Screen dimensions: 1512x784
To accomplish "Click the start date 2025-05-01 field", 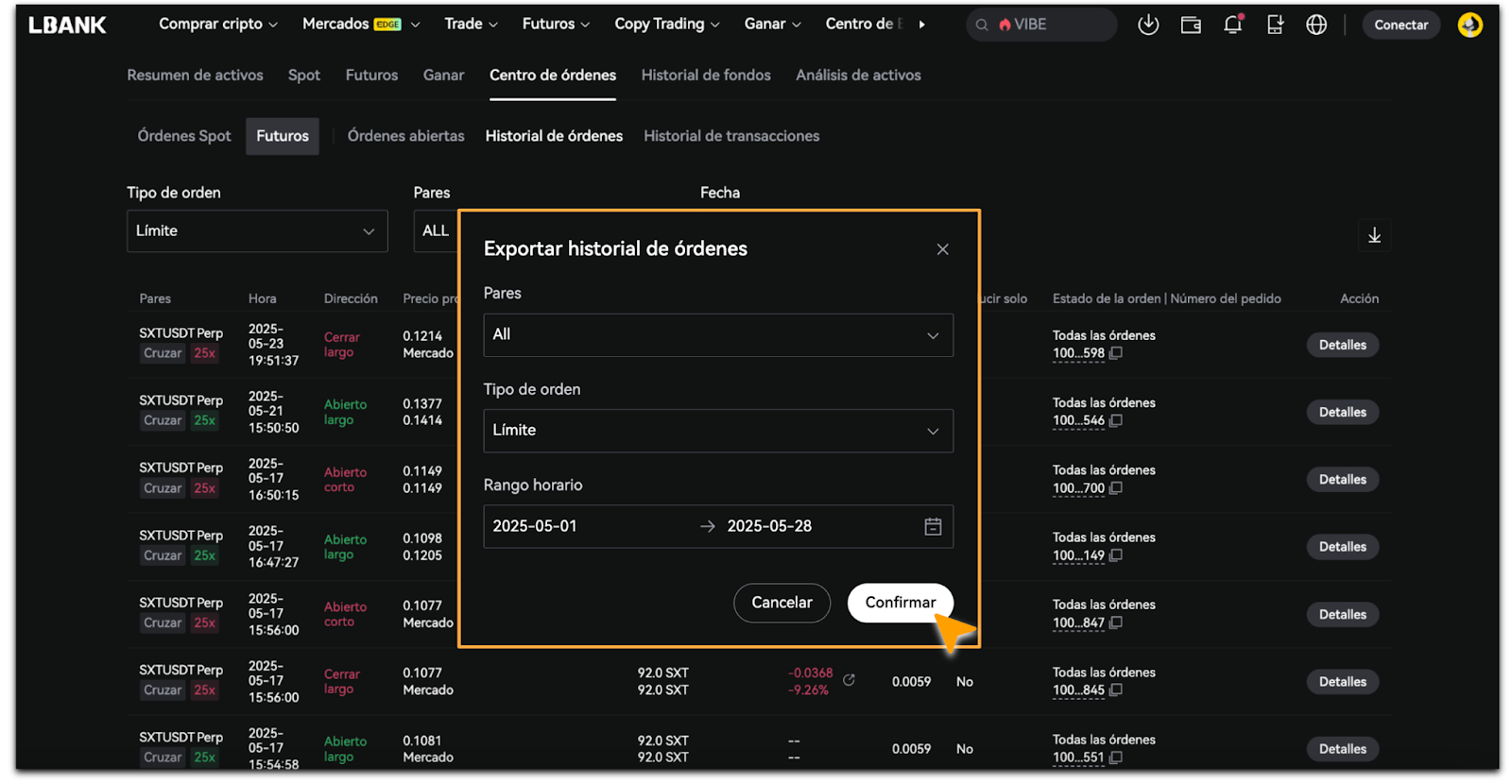I will point(567,527).
